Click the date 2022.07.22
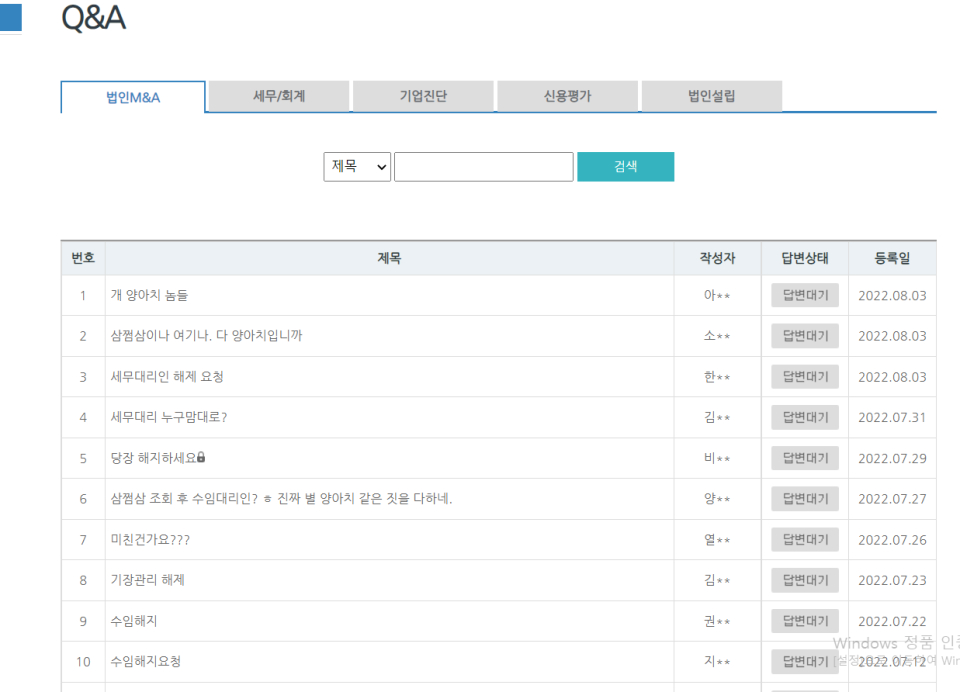Image resolution: width=960 pixels, height=692 pixels. (x=892, y=621)
